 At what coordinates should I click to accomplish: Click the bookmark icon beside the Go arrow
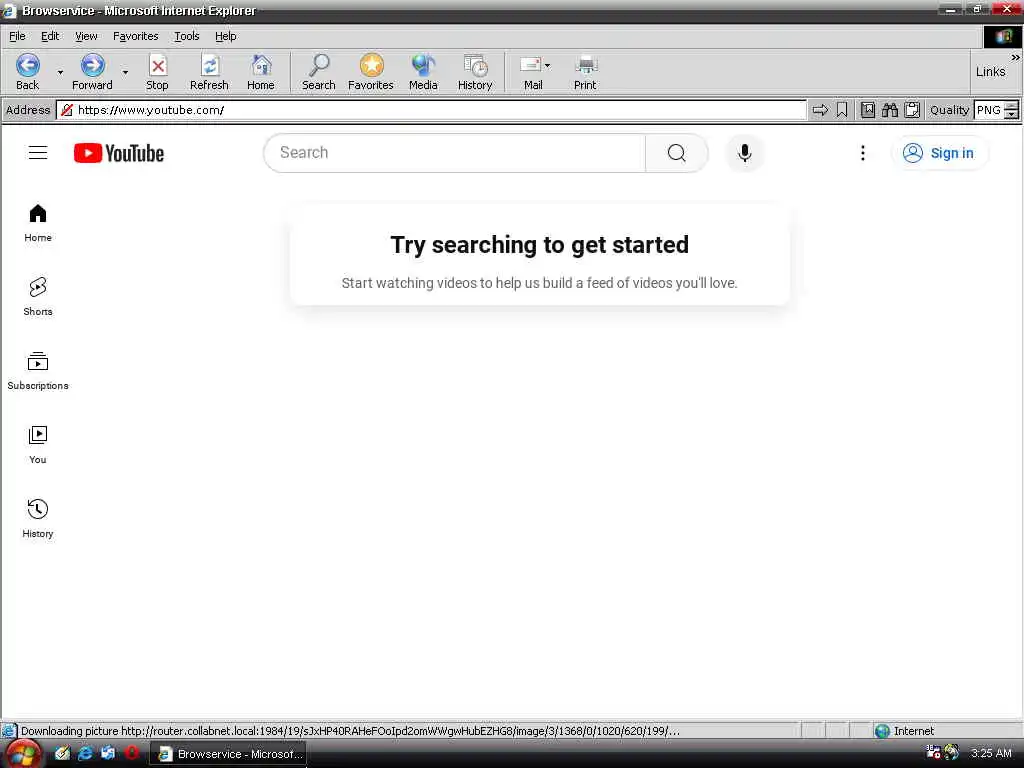pyautogui.click(x=842, y=110)
